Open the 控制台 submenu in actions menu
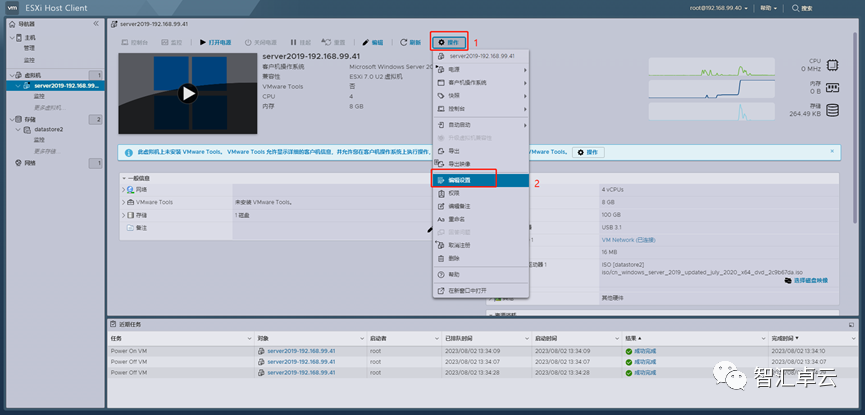The height and width of the screenshot is (415, 865). pos(480,109)
